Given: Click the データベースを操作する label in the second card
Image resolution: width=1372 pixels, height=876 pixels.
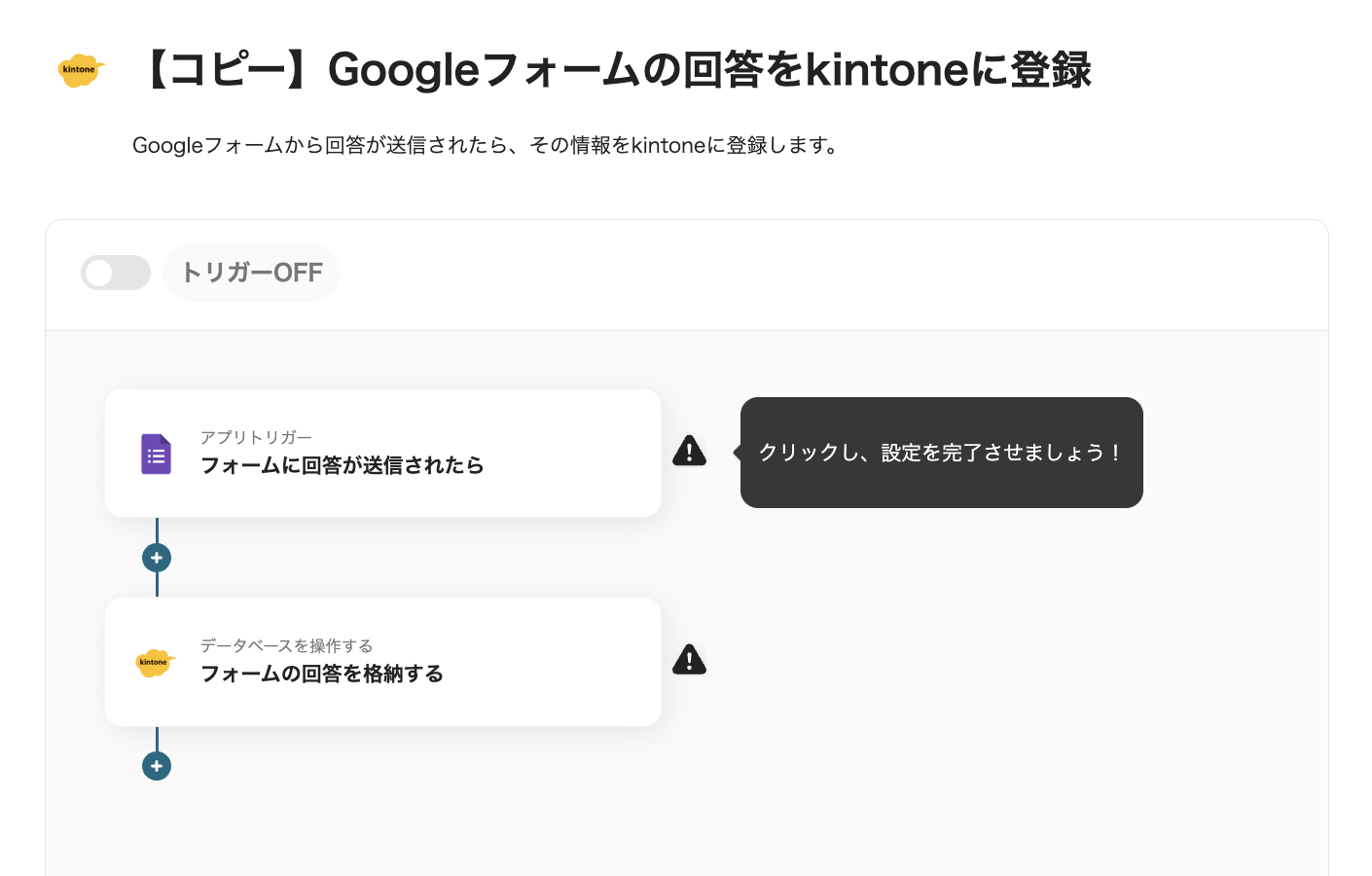Looking at the screenshot, I should click(286, 646).
